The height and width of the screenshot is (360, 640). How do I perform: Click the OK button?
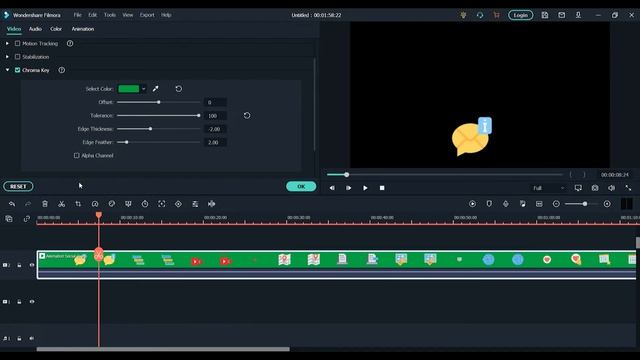point(301,186)
